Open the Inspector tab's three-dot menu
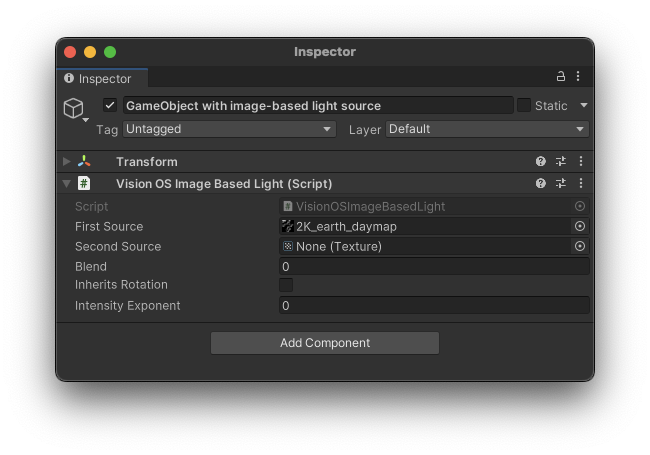The width and height of the screenshot is (650, 455). click(x=578, y=77)
